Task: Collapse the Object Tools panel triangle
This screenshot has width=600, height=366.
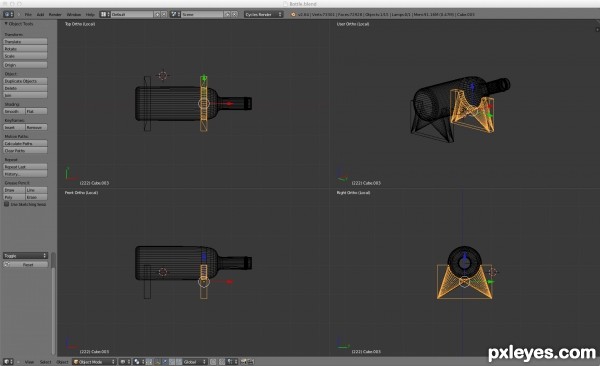Action: coord(6,24)
